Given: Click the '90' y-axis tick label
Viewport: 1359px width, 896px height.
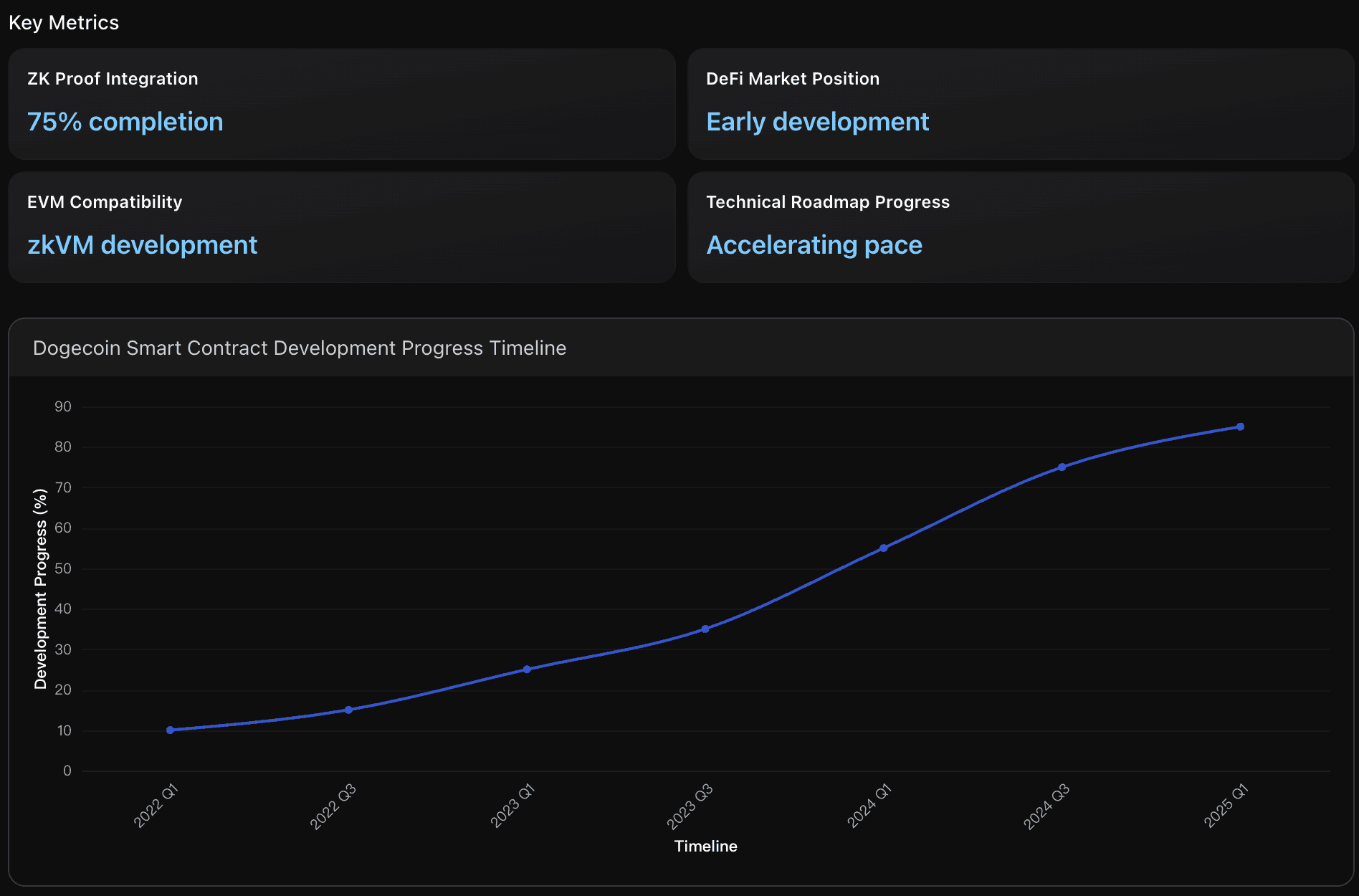Looking at the screenshot, I should (63, 407).
